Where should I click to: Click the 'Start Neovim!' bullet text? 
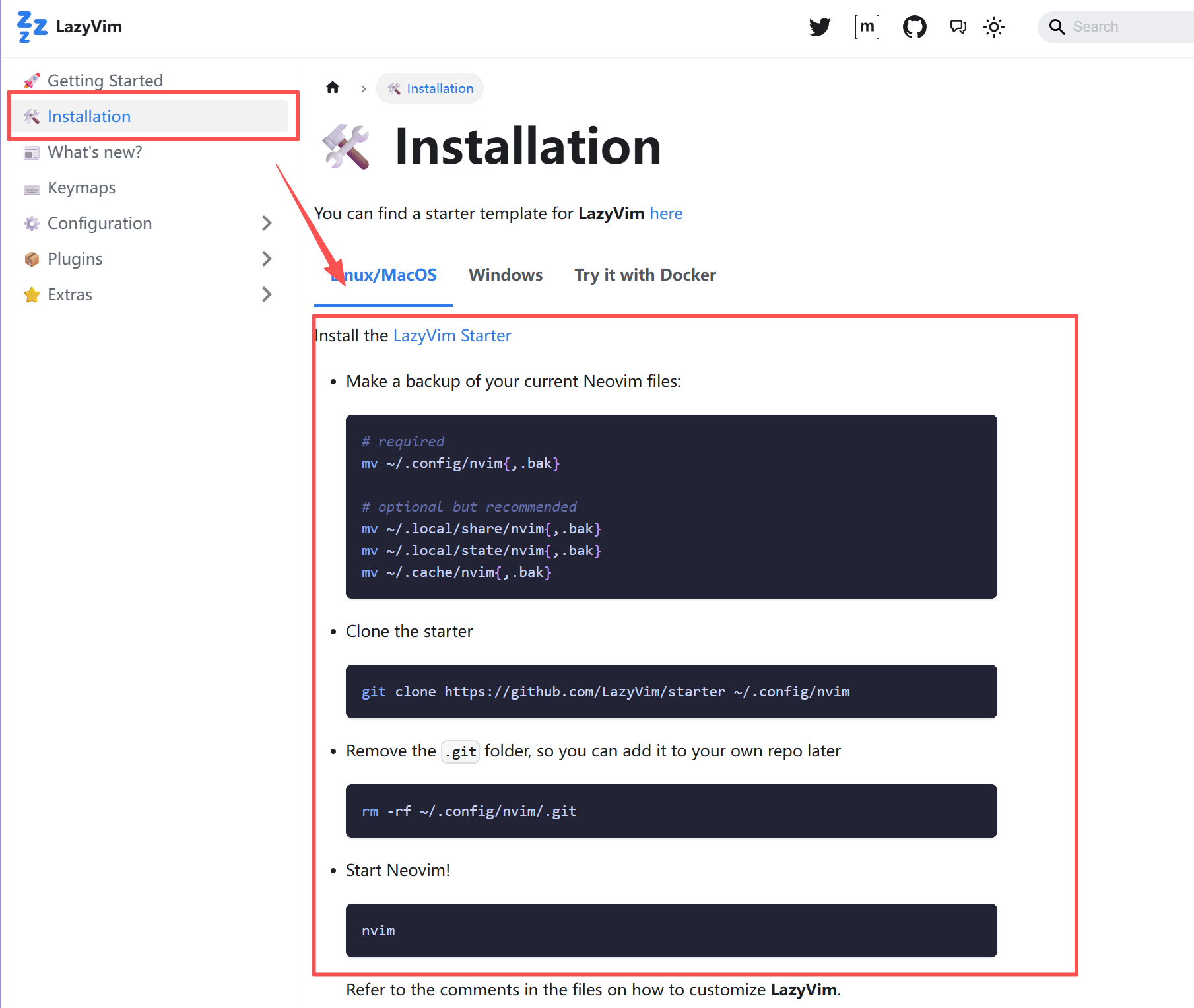click(398, 871)
